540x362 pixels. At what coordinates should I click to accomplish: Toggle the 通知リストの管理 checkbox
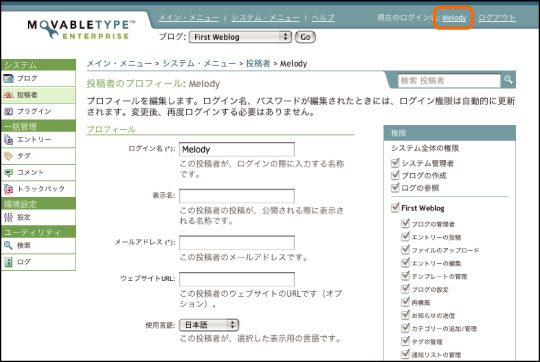coord(405,354)
